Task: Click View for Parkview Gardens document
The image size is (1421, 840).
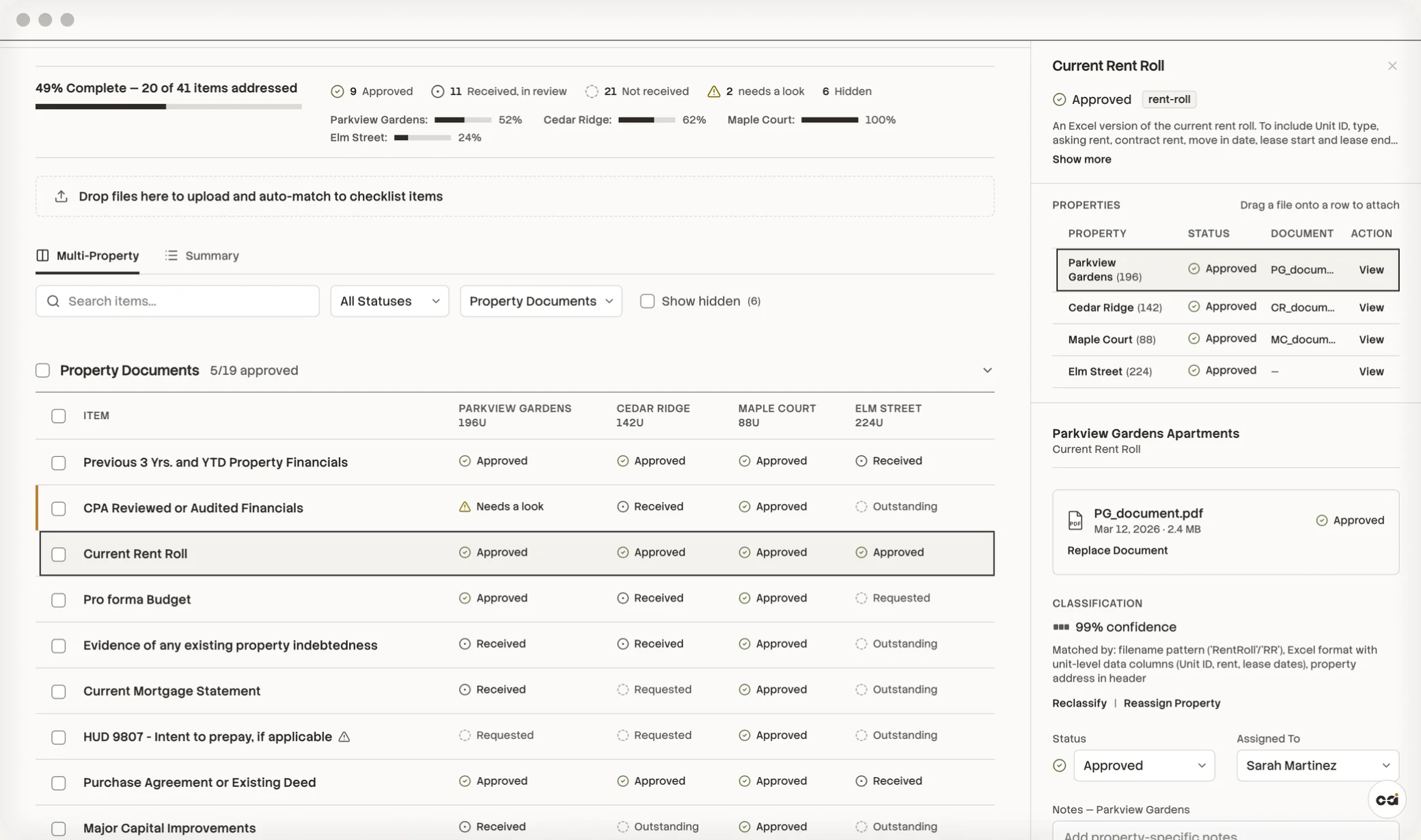Action: [1371, 270]
